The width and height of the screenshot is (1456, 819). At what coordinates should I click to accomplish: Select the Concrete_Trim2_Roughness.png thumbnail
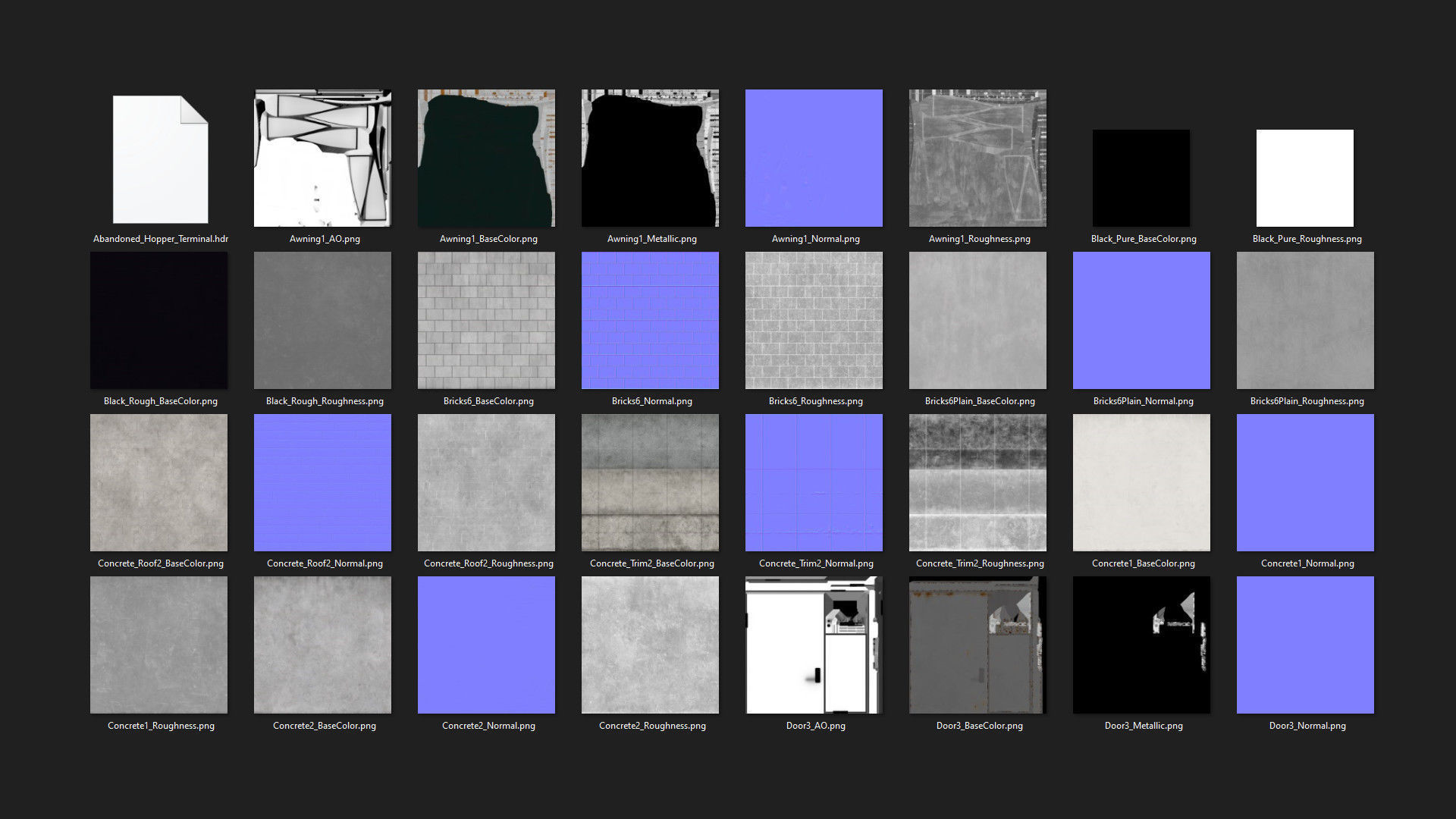(977, 482)
